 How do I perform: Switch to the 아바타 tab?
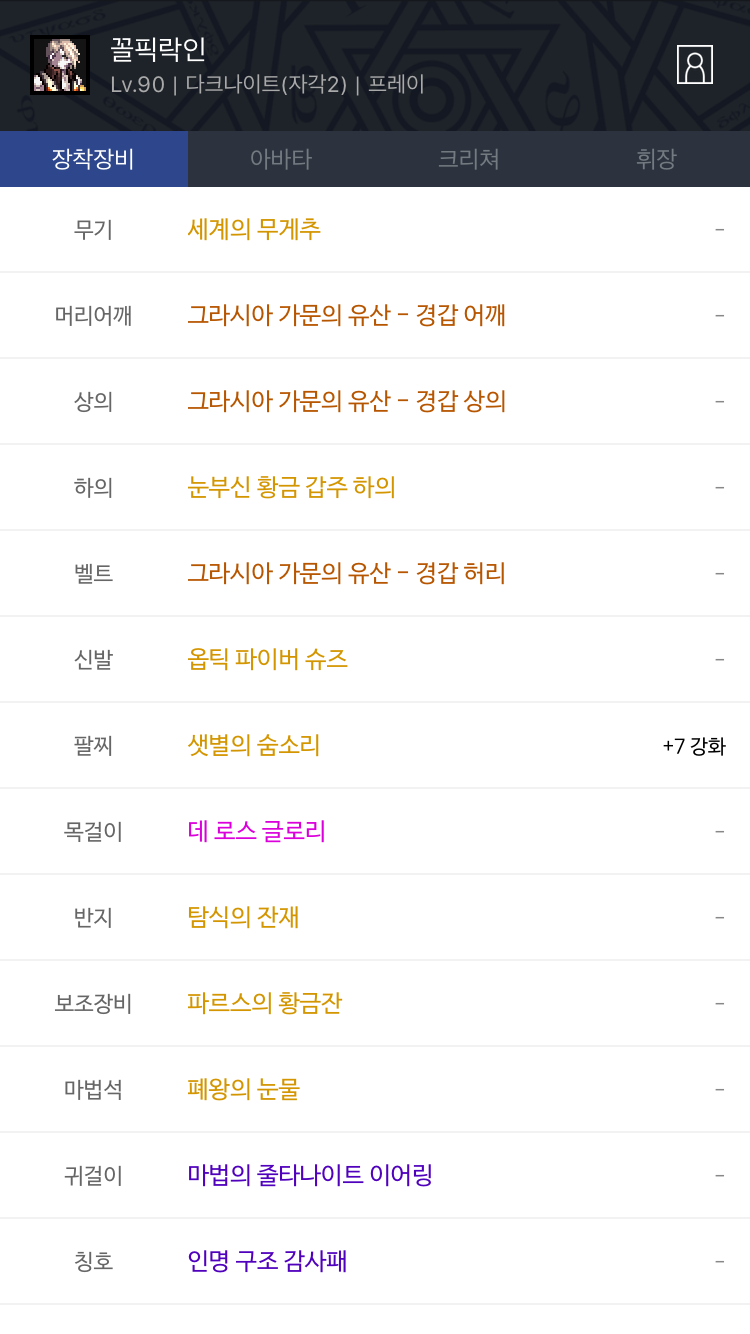point(281,159)
